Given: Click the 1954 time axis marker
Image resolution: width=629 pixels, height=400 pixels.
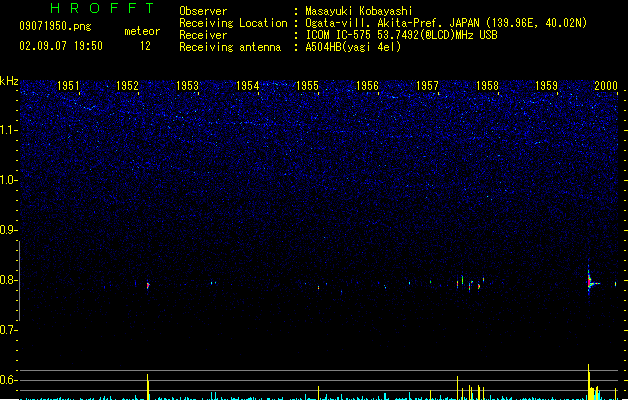Looking at the screenshot, I should (x=248, y=86).
